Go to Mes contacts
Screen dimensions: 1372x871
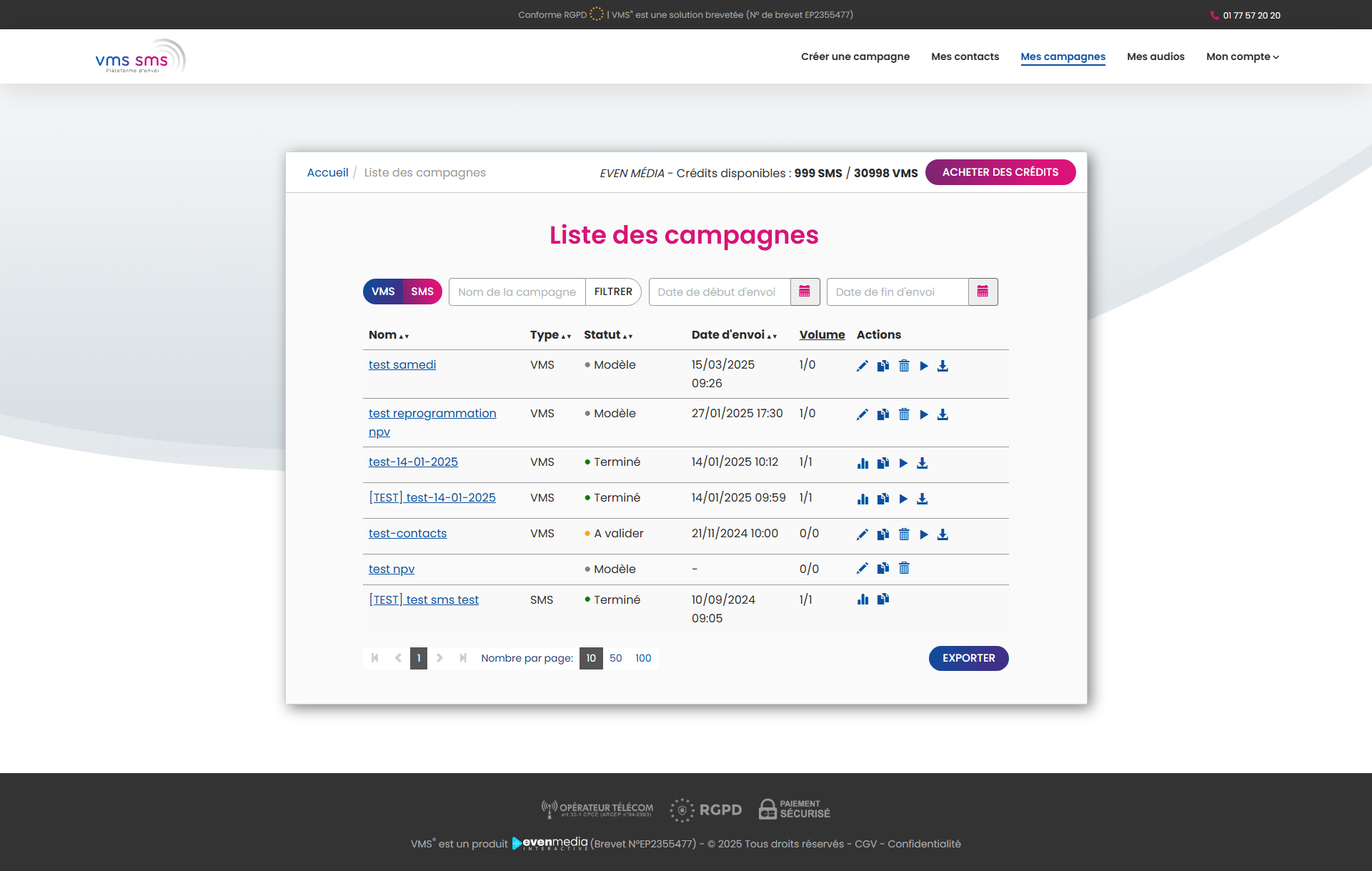(965, 56)
